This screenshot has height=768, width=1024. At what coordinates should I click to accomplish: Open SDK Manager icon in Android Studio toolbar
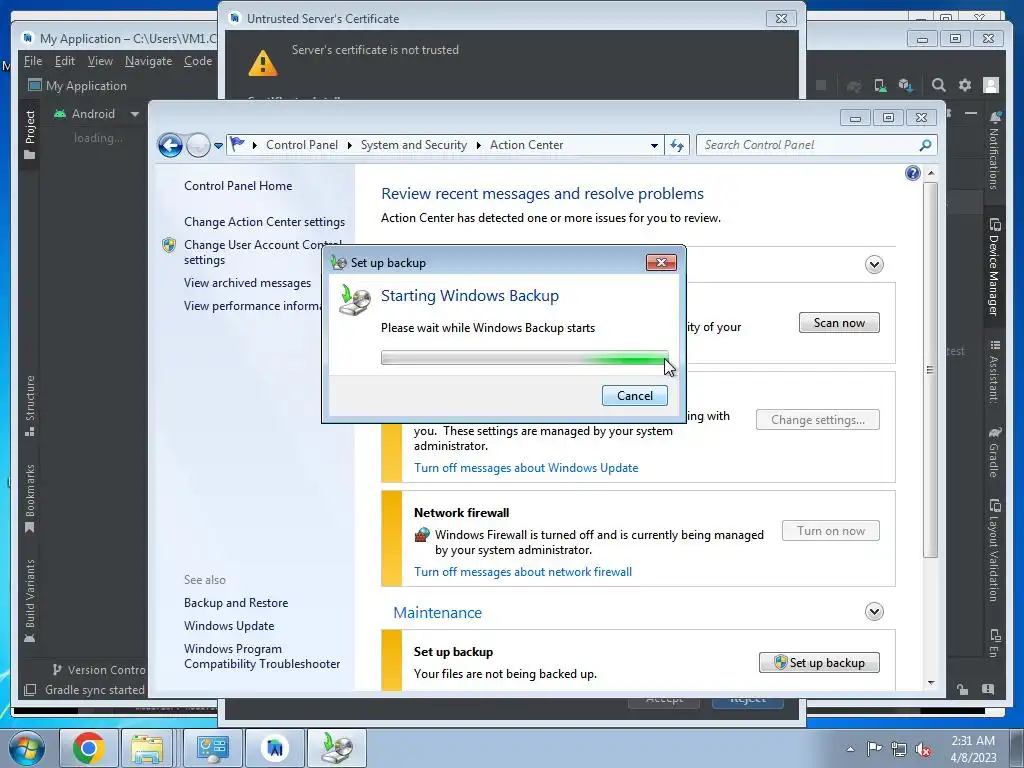[905, 85]
